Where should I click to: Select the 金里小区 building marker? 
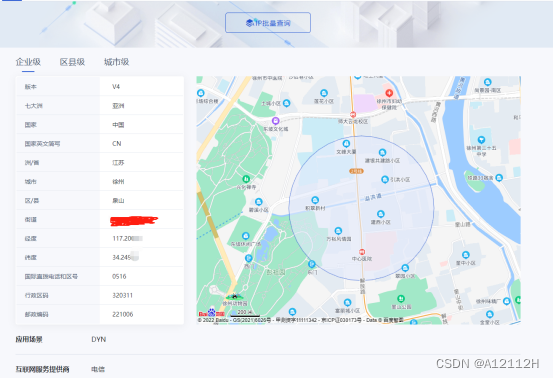point(490,314)
